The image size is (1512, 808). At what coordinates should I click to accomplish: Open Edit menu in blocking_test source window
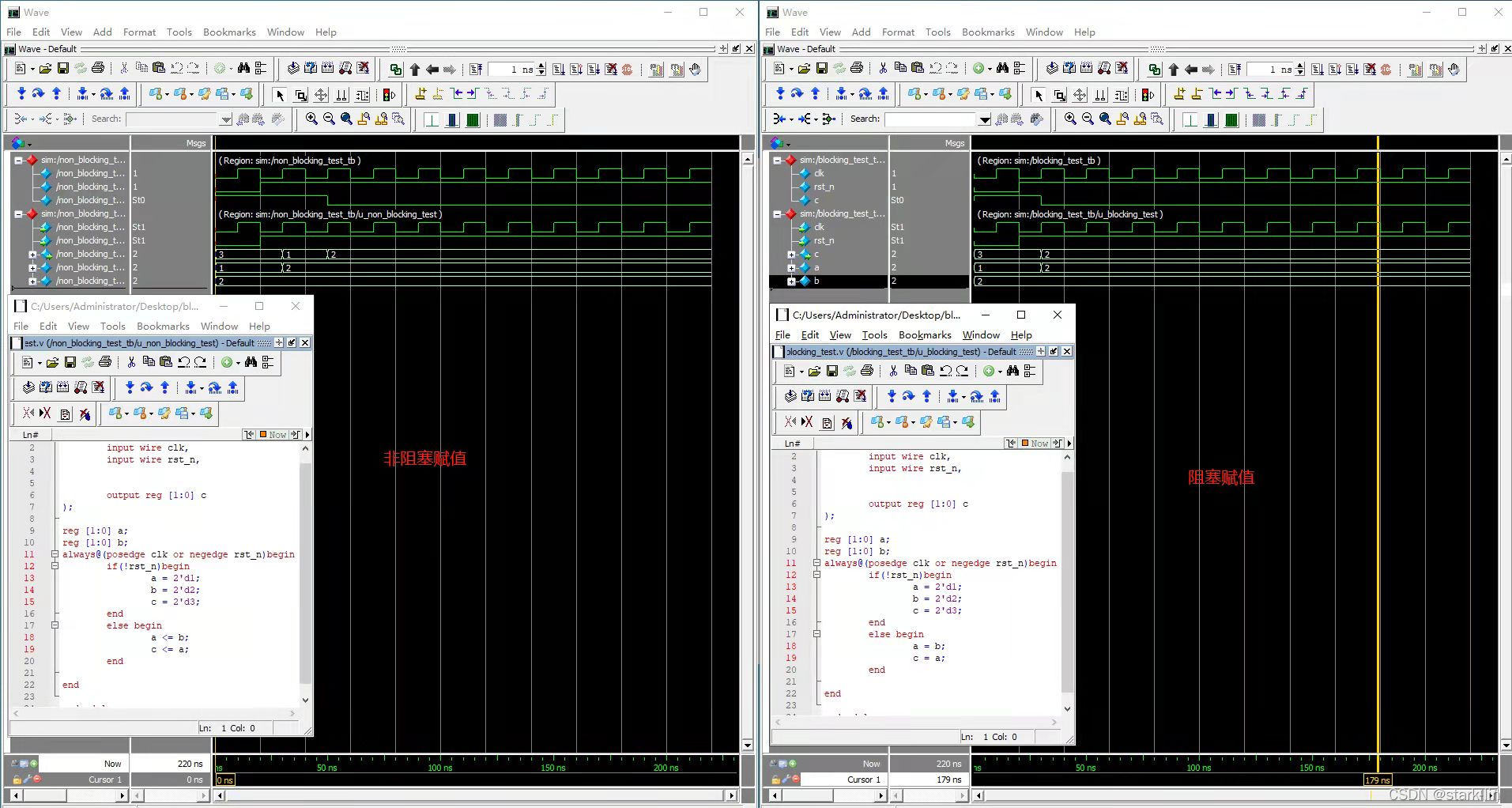pos(810,334)
